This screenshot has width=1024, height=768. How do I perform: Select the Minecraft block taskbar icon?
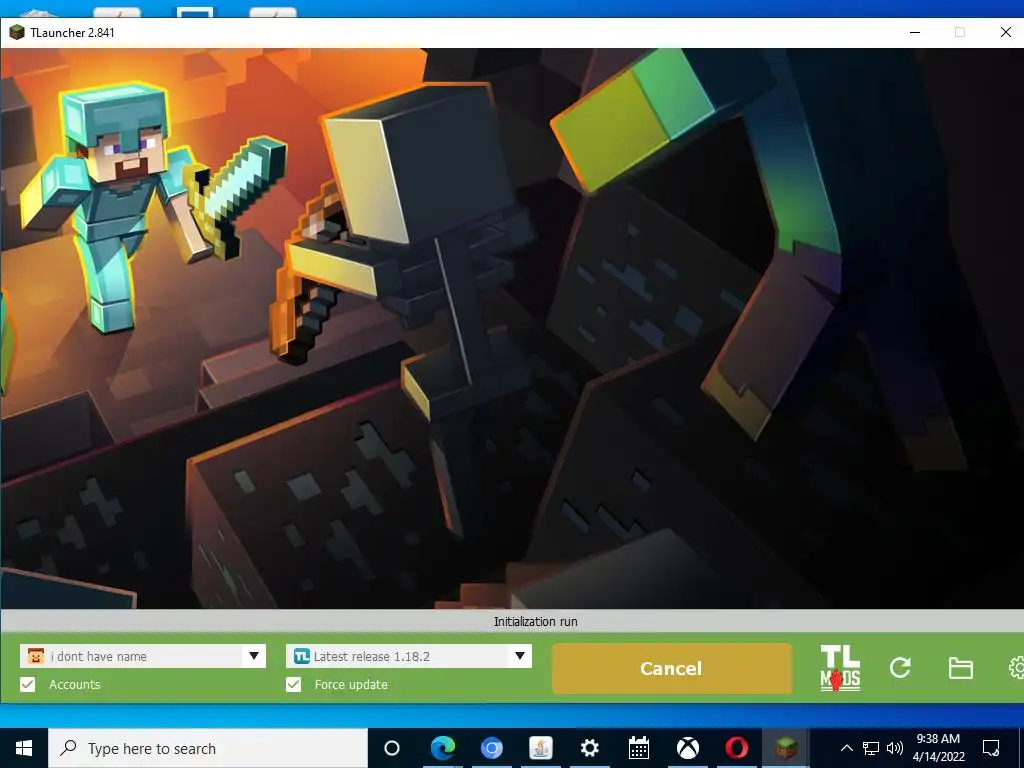coord(786,748)
